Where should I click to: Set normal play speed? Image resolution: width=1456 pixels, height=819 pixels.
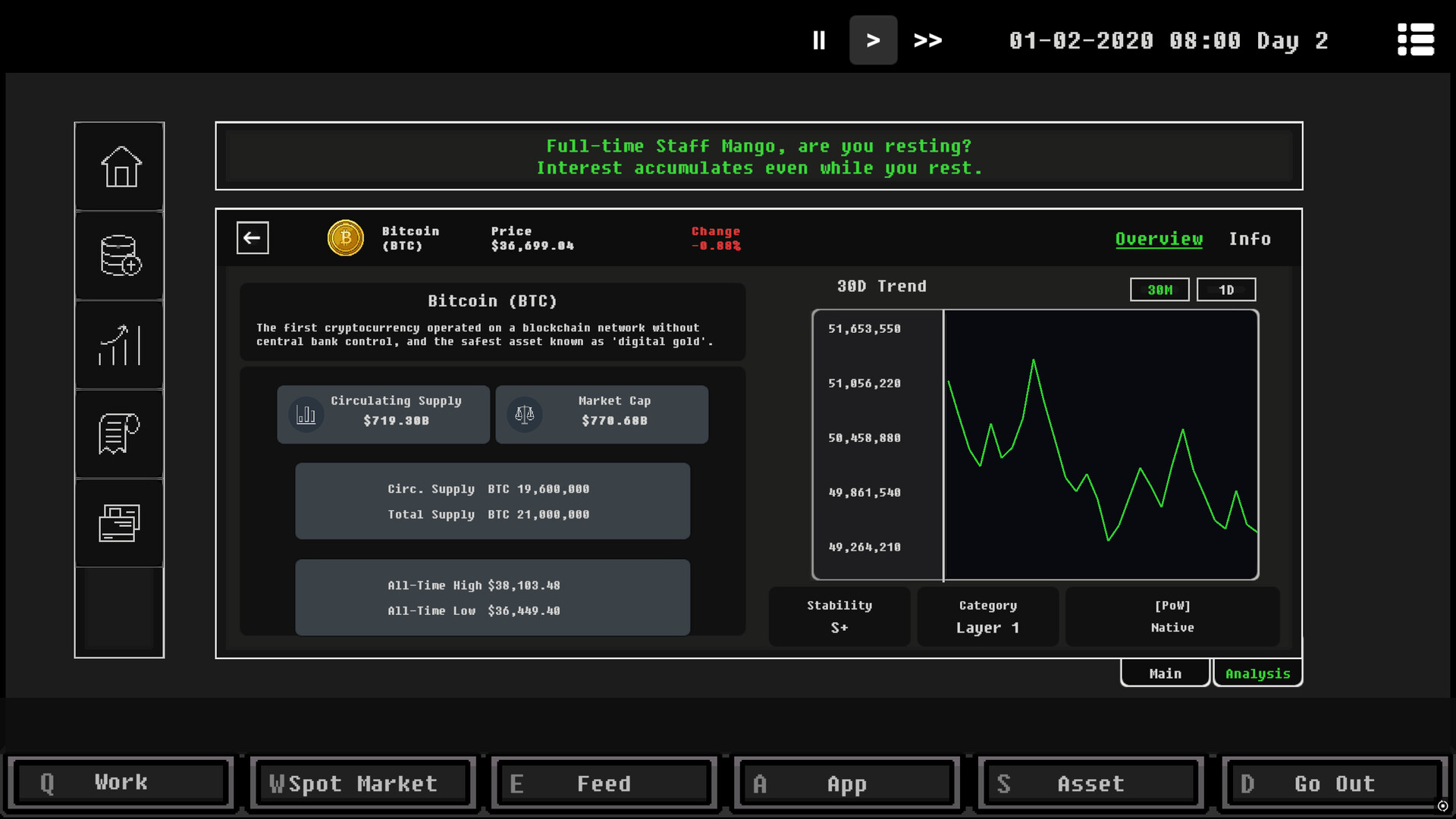click(x=873, y=40)
